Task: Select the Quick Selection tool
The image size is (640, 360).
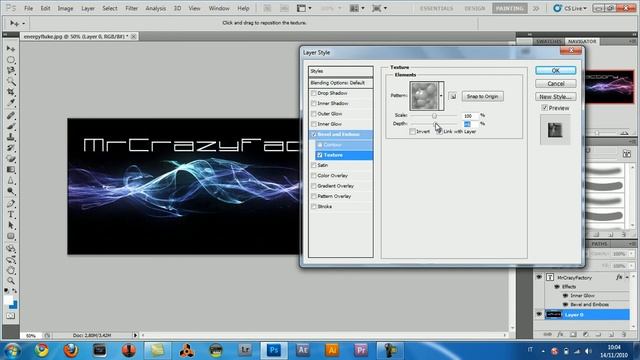Action: point(11,81)
